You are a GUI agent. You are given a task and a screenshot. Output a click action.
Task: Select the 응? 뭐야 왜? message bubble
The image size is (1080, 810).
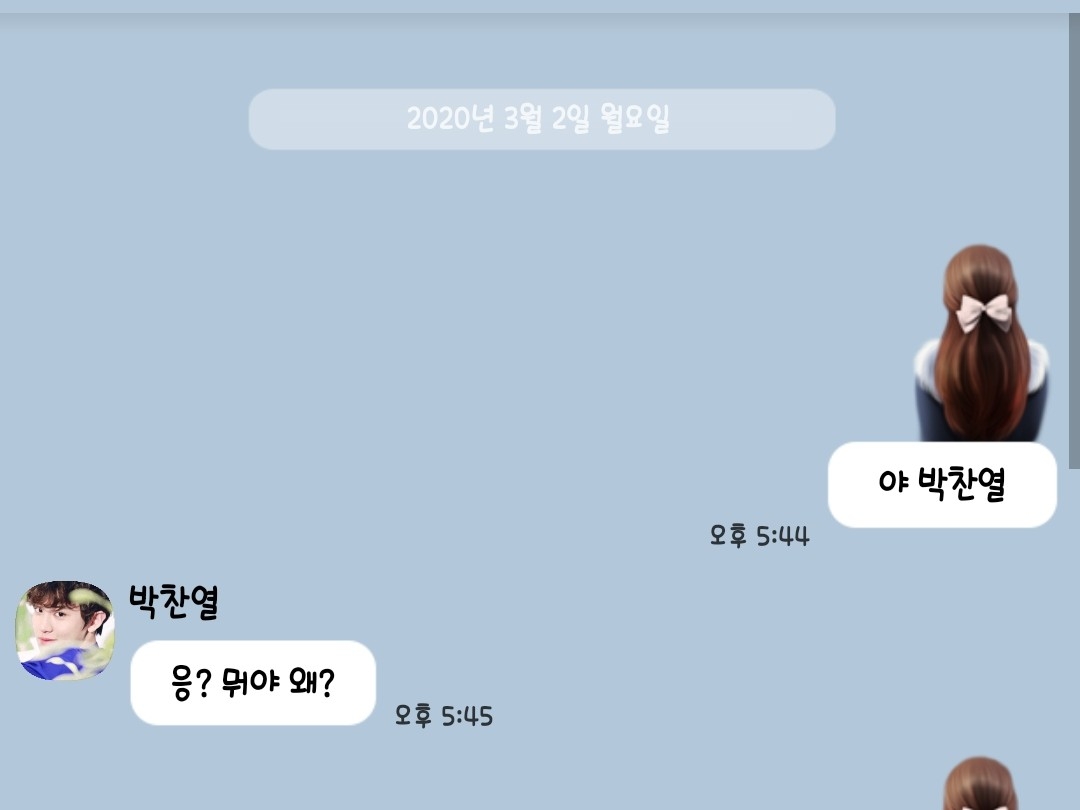pos(253,683)
